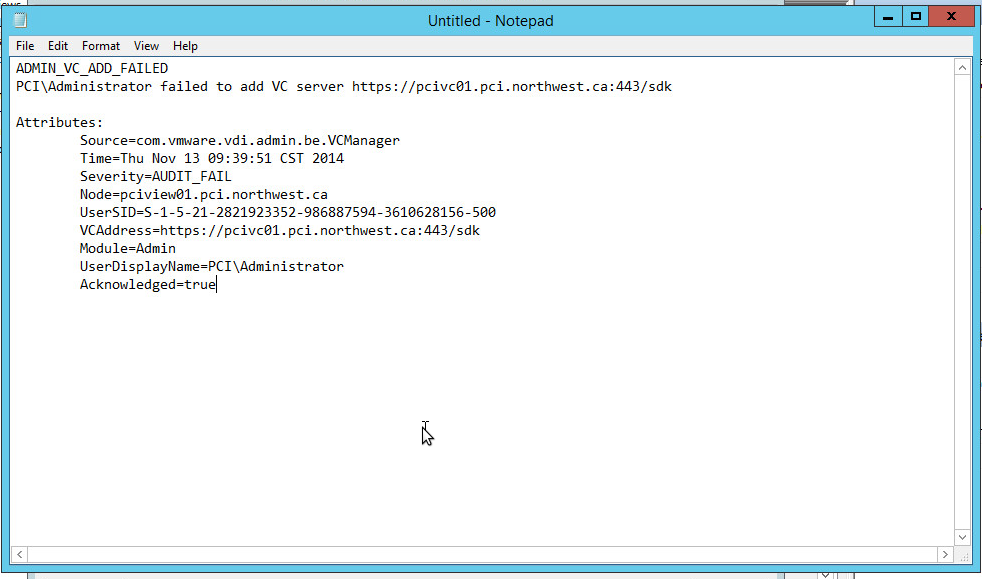Click the Source=com.vmware.vdi.admin.be.VCManager line
Screen dimensions: 982x579
click(x=240, y=141)
